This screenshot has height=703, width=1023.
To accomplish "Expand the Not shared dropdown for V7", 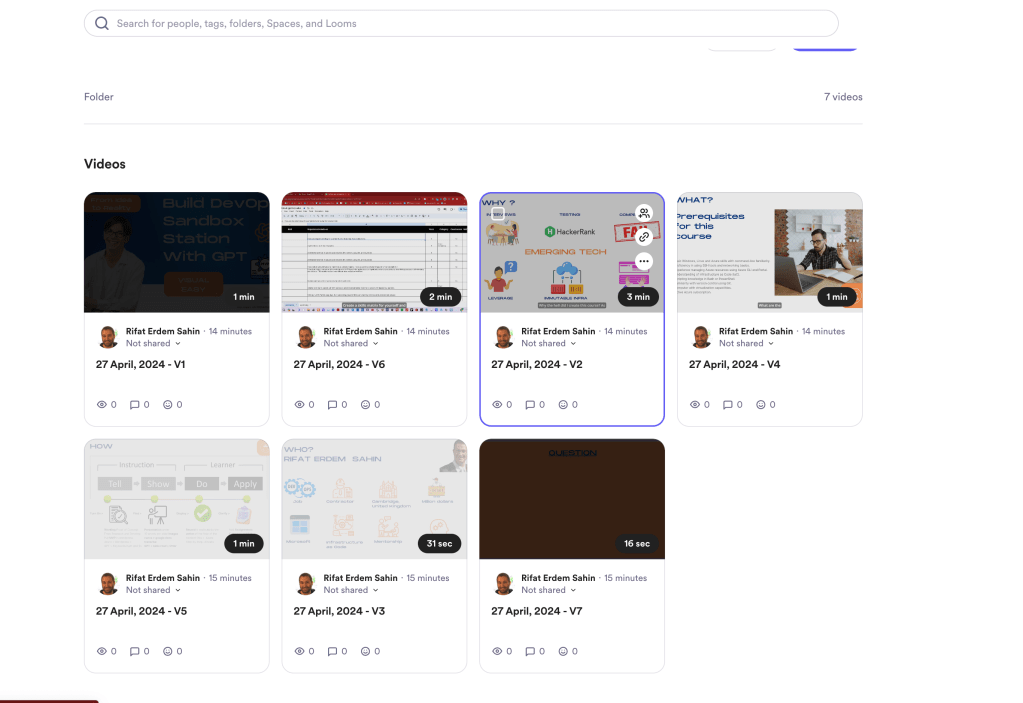I will point(549,590).
